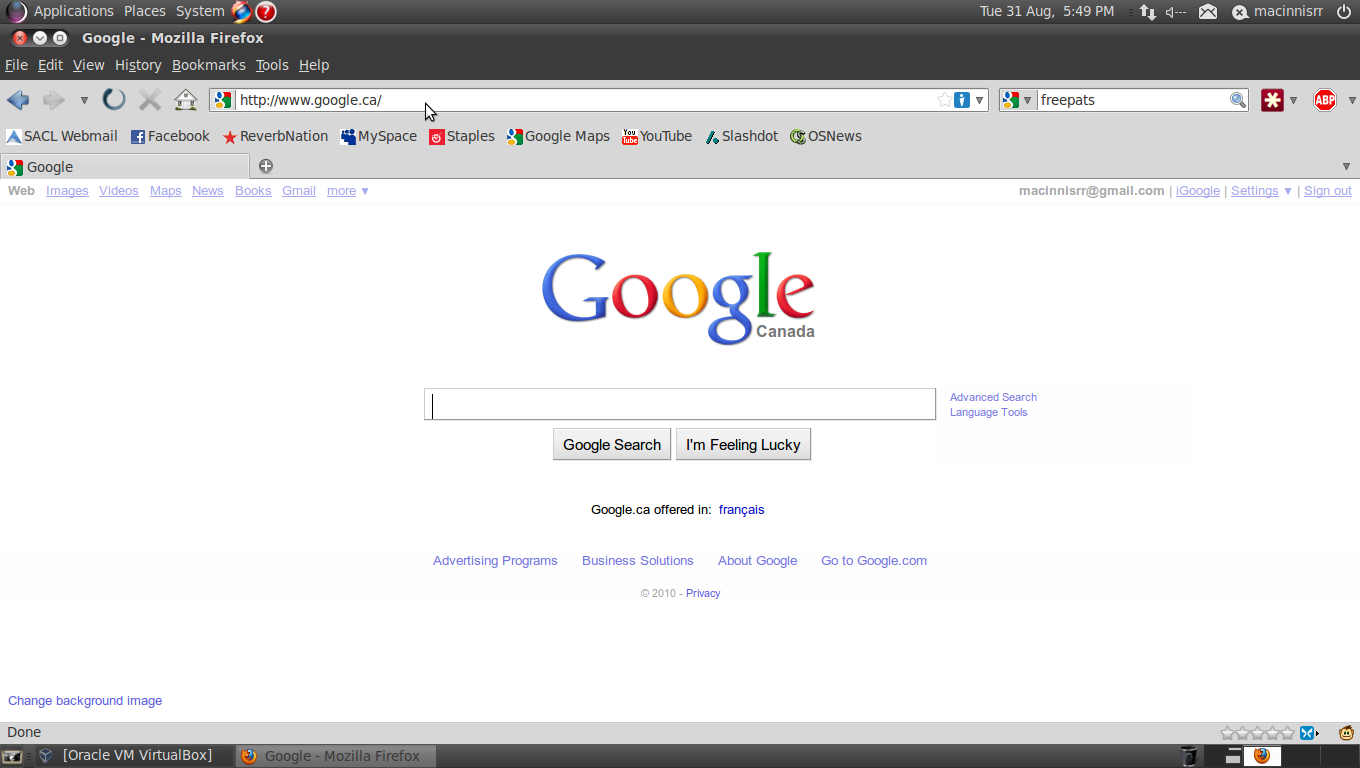Bookmark this page with the star icon

[944, 100]
